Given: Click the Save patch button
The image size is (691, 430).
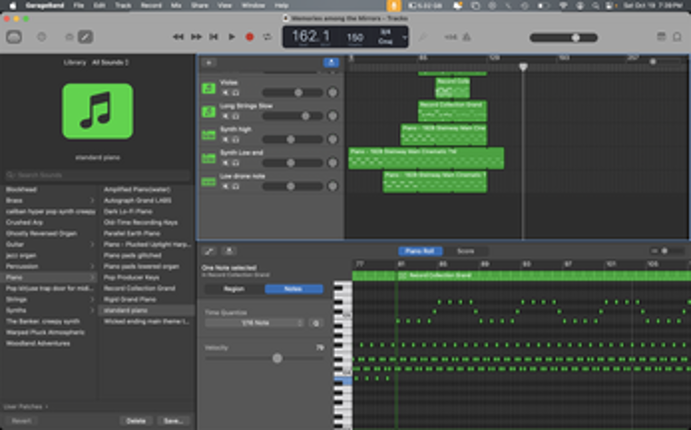Looking at the screenshot, I should coord(173,421).
